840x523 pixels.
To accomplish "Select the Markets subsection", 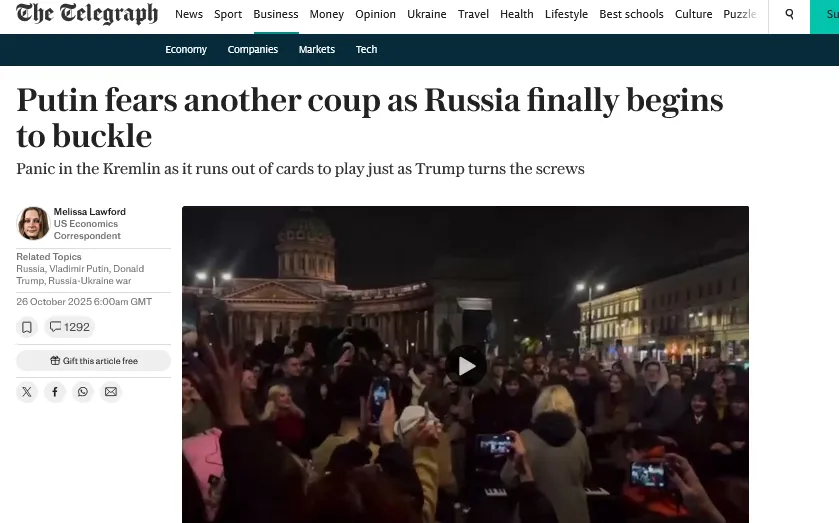I will pos(317,49).
